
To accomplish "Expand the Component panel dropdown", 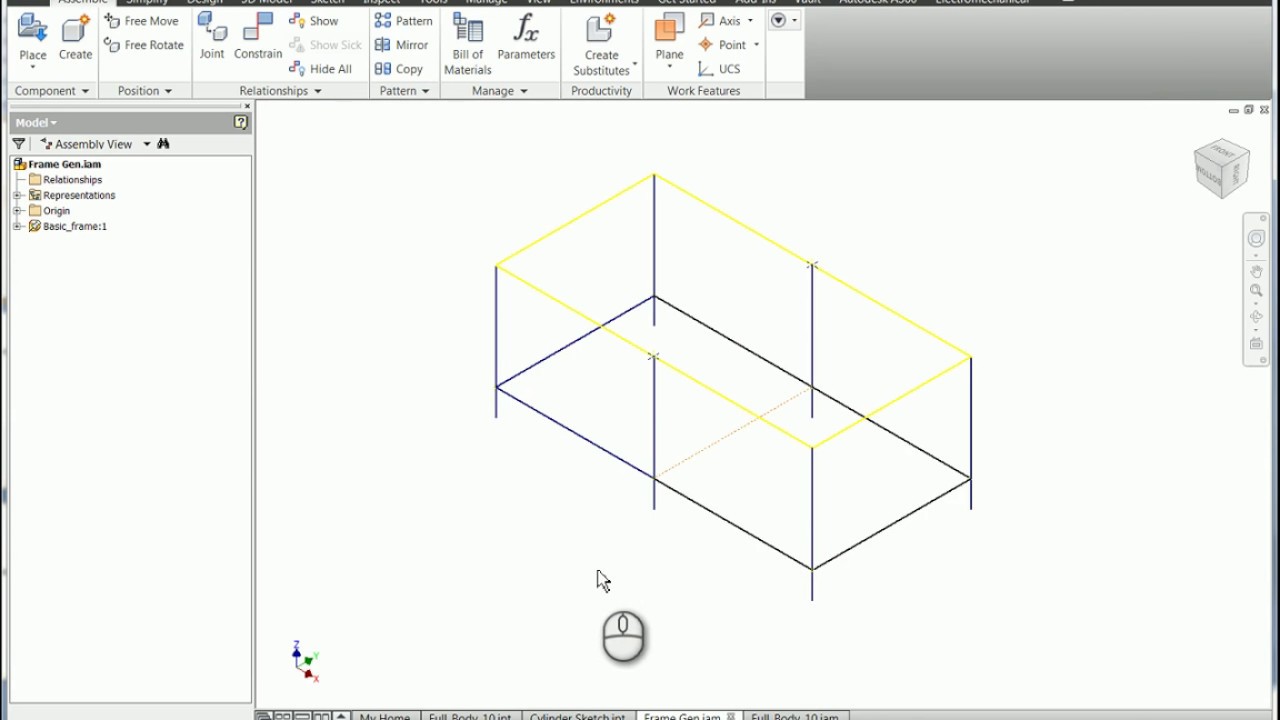I will (x=85, y=91).
